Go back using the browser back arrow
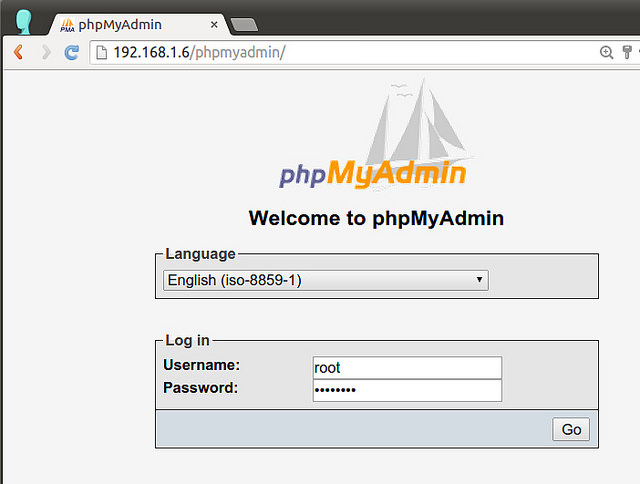Viewport: 640px width, 484px height. pos(18,52)
